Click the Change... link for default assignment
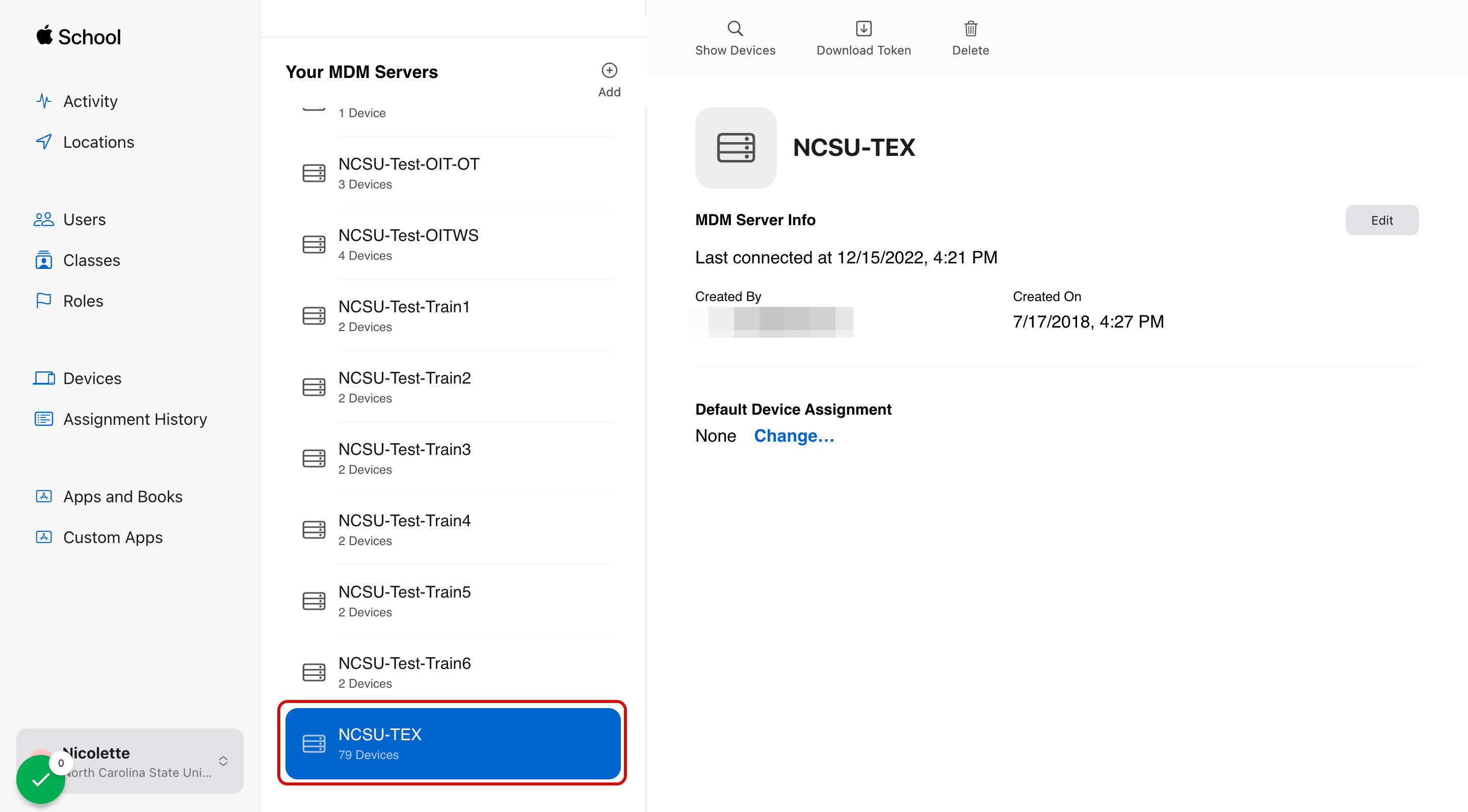This screenshot has width=1468, height=812. pos(794,436)
